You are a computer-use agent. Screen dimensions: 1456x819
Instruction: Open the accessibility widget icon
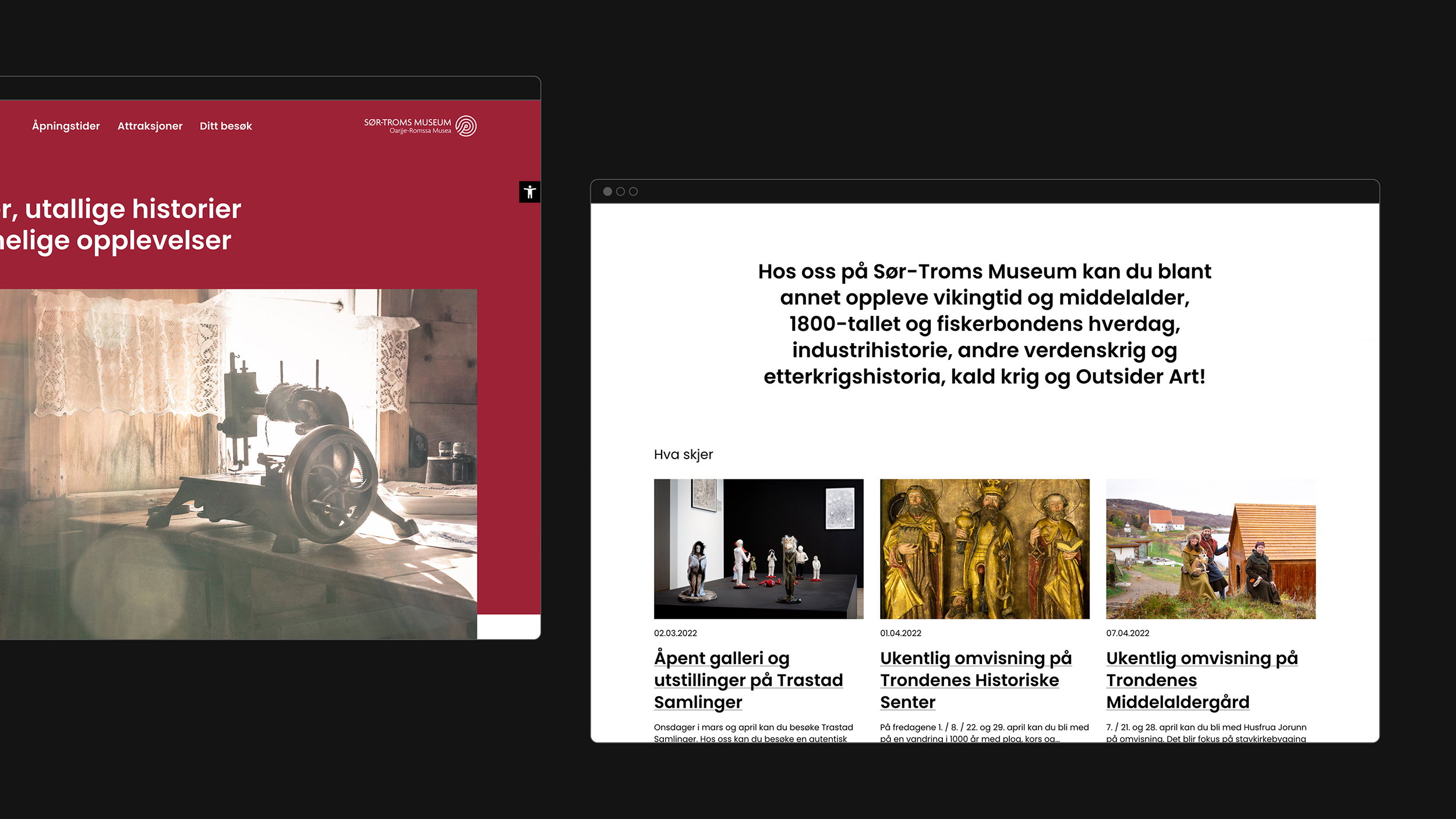529,192
